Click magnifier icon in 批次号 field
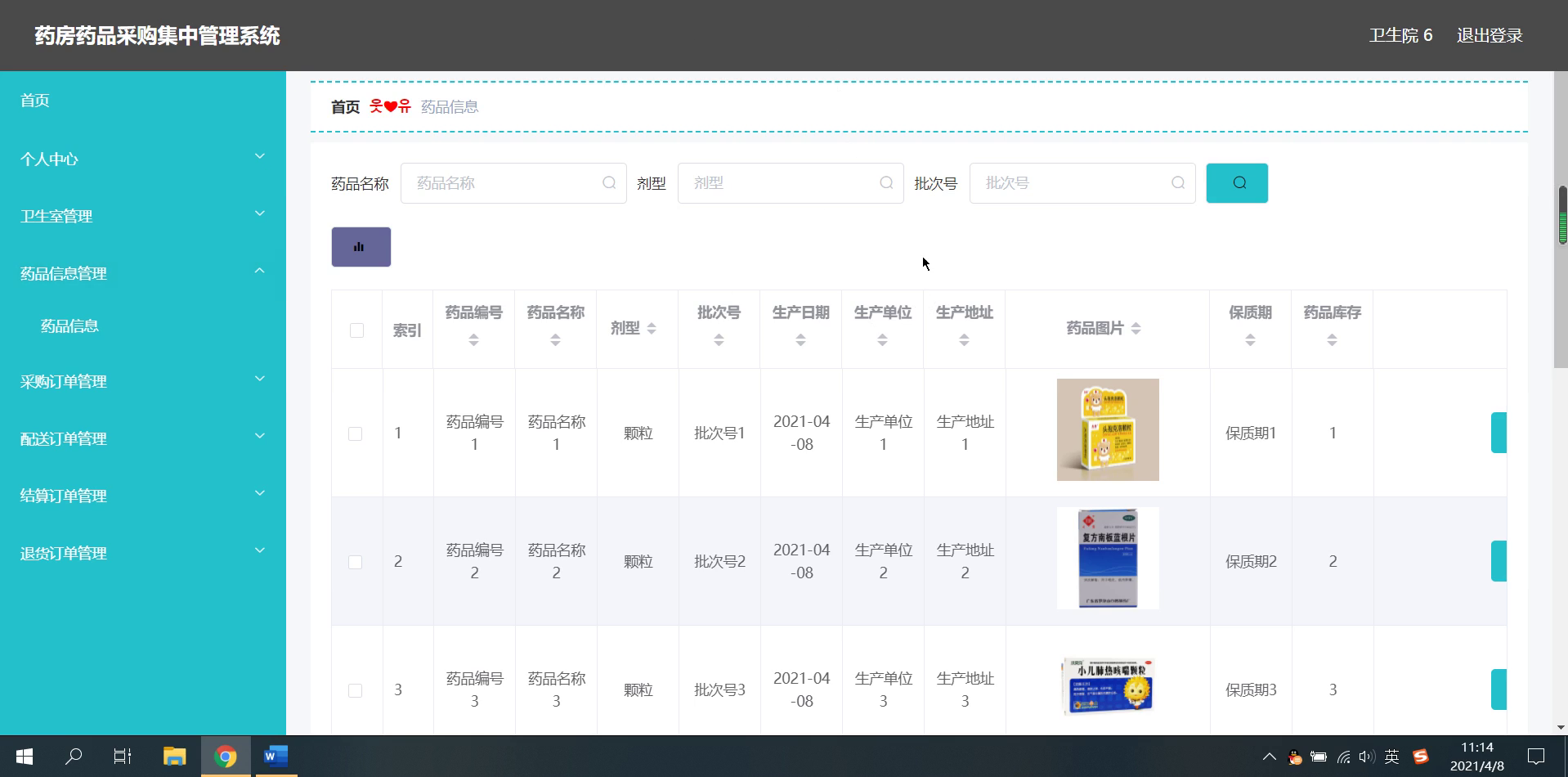This screenshot has width=1568, height=777. 1178,183
